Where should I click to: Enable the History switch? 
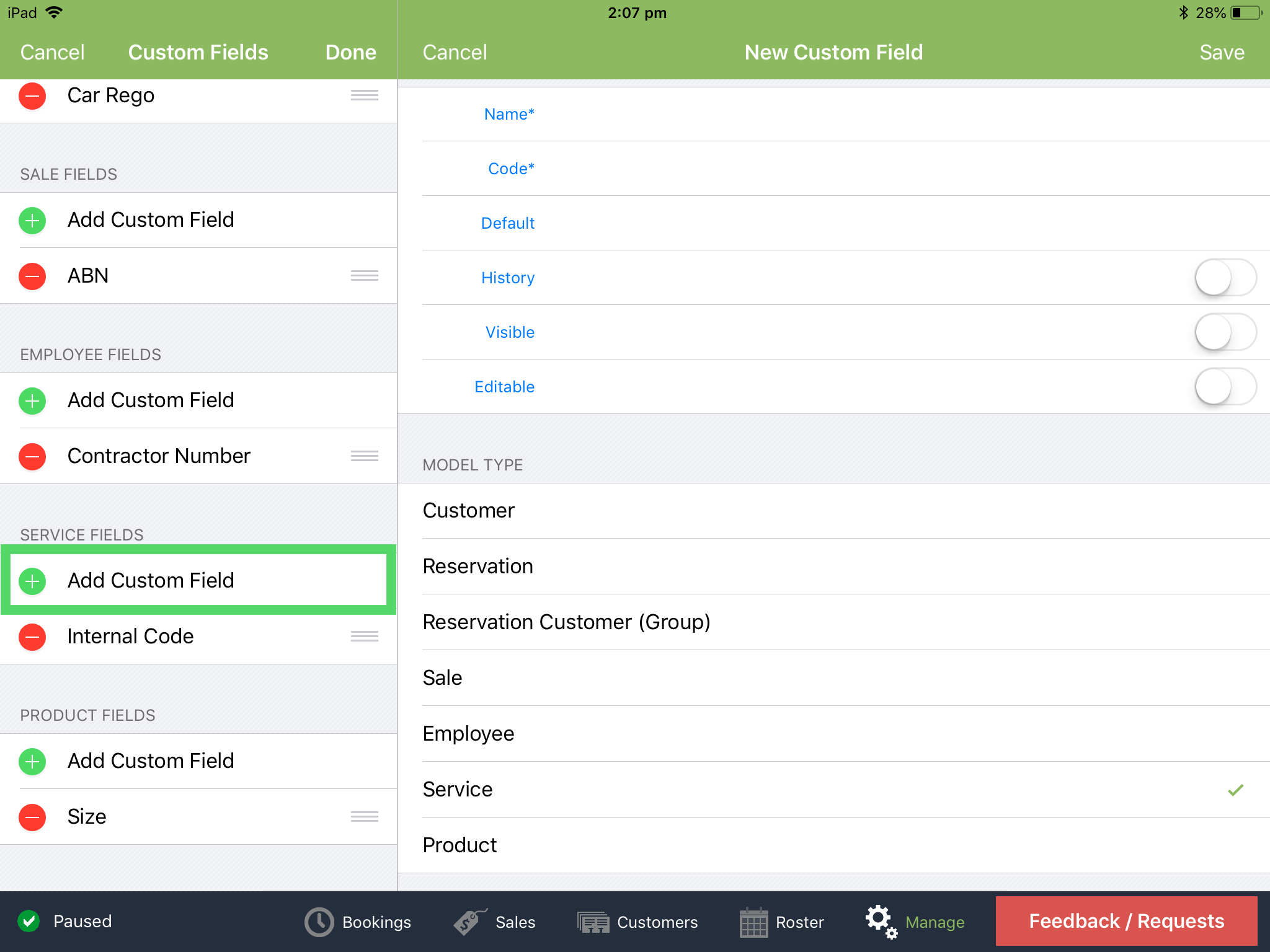click(x=1225, y=278)
